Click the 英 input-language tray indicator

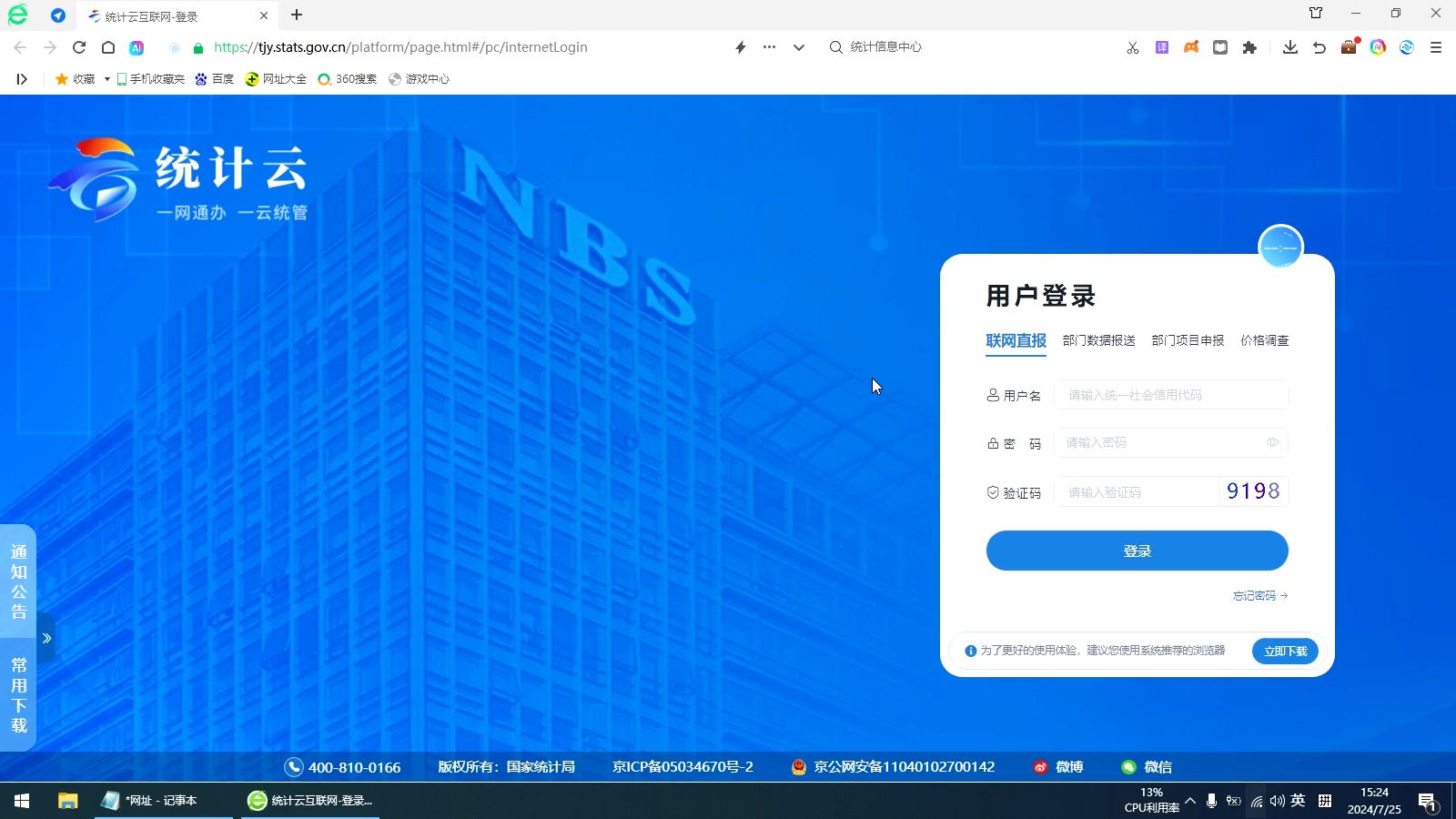point(1299,801)
